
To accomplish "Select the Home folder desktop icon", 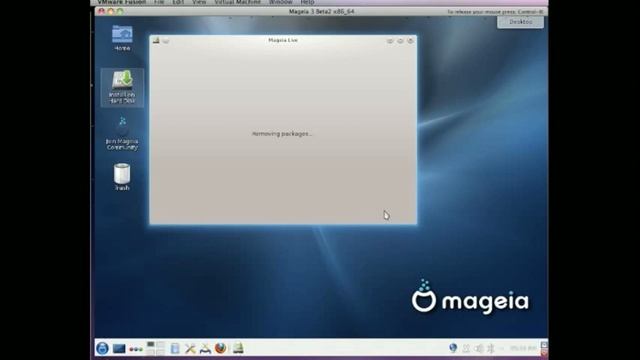I will click(x=122, y=38).
